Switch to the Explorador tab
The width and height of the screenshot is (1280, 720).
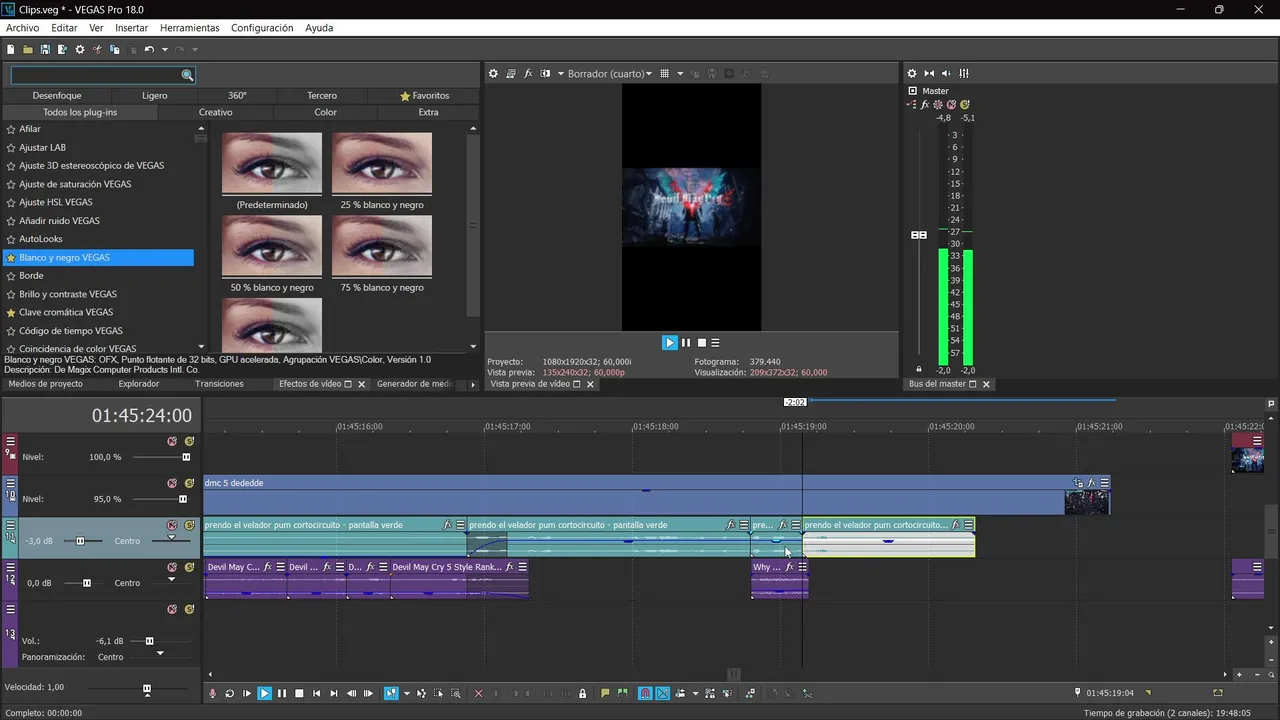tap(138, 384)
